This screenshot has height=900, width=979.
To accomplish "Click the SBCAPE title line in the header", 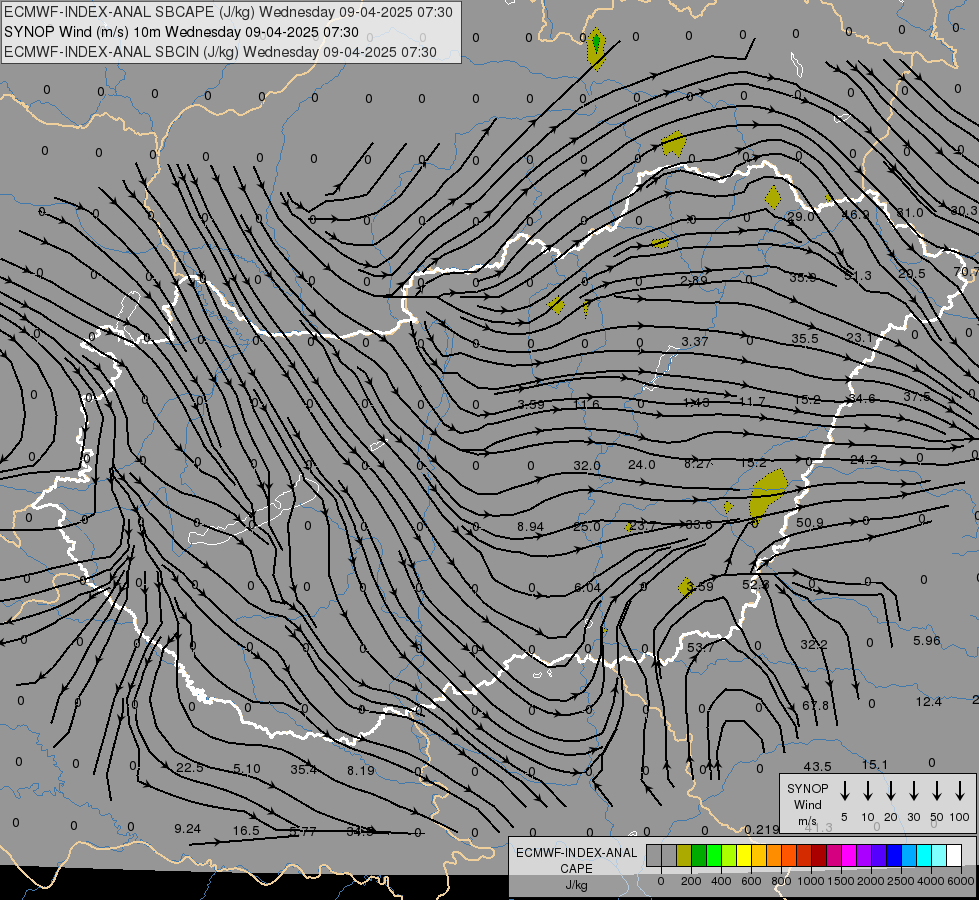I will [228, 12].
